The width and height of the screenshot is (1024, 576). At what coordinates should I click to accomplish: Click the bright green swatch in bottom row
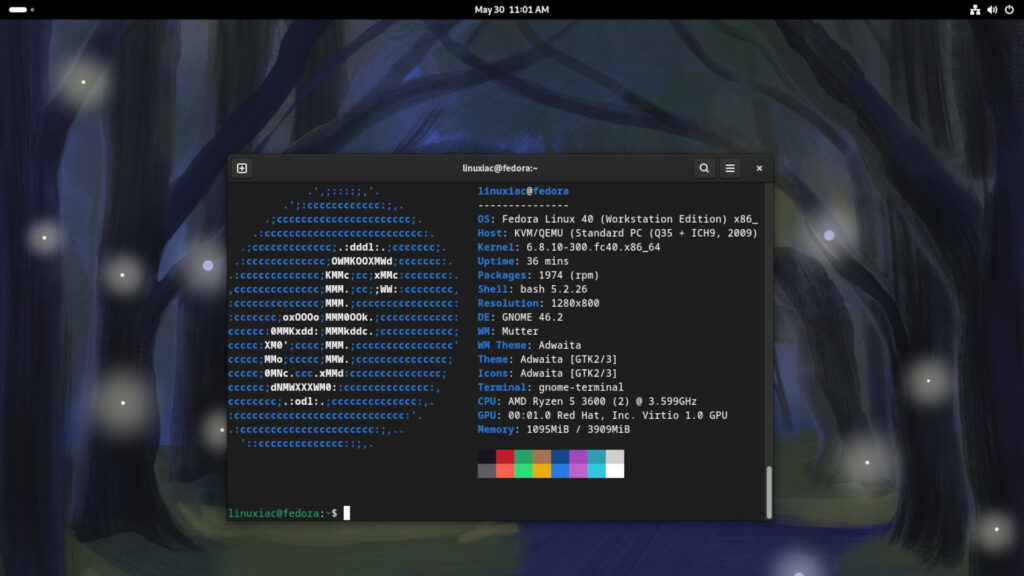click(523, 471)
